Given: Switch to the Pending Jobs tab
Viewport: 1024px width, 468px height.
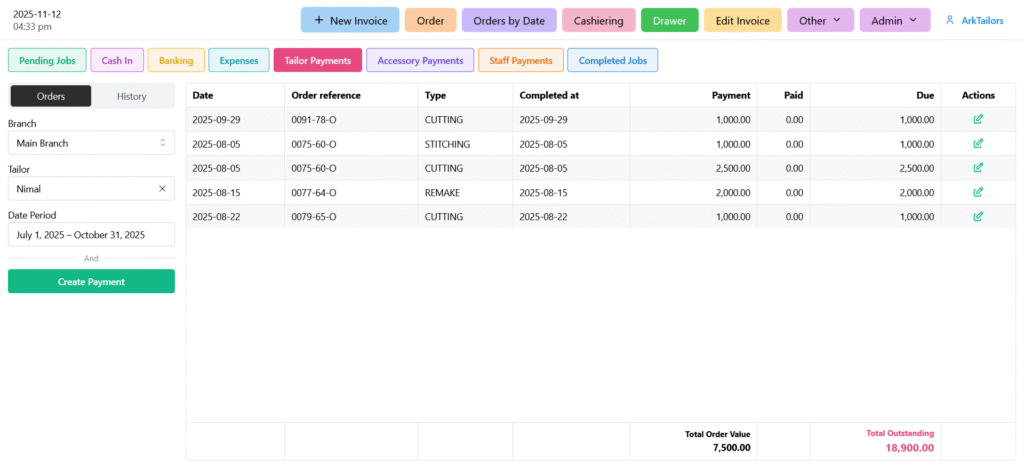Looking at the screenshot, I should 47,61.
